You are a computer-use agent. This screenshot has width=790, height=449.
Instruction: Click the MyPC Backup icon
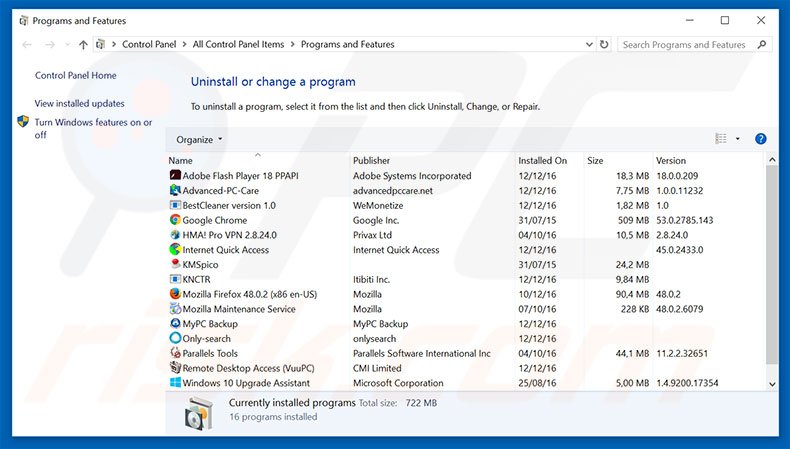pyautogui.click(x=175, y=324)
